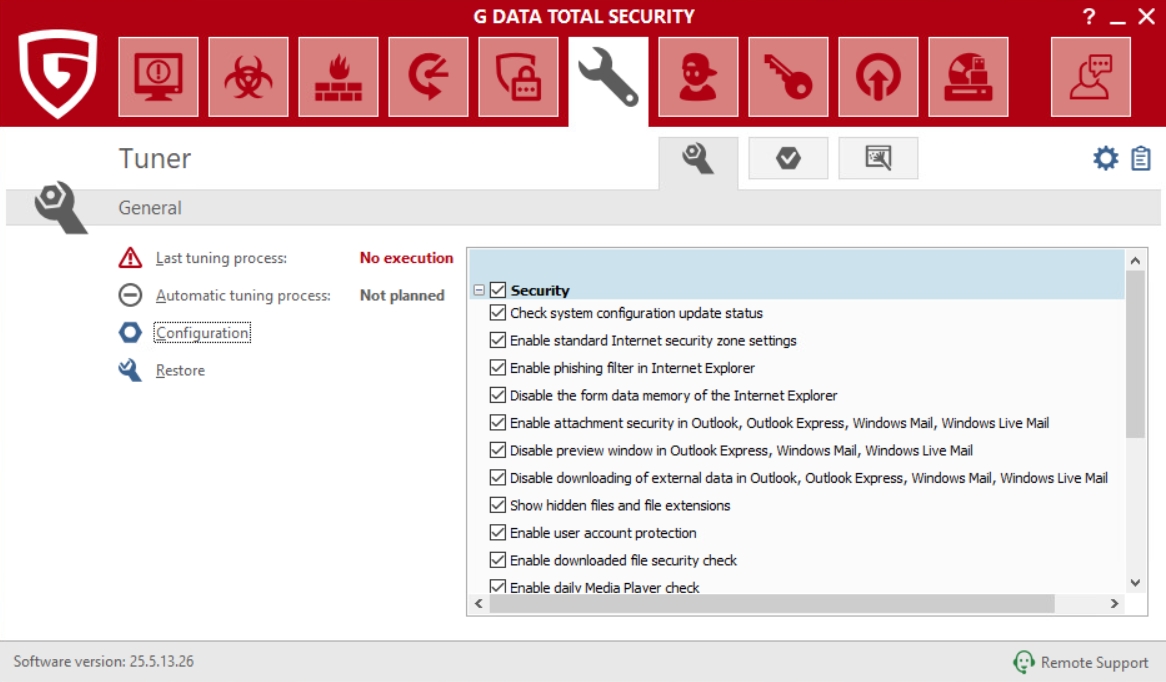The image size is (1166, 682).
Task: Click the Configuration hexagon icon
Action: click(x=130, y=332)
